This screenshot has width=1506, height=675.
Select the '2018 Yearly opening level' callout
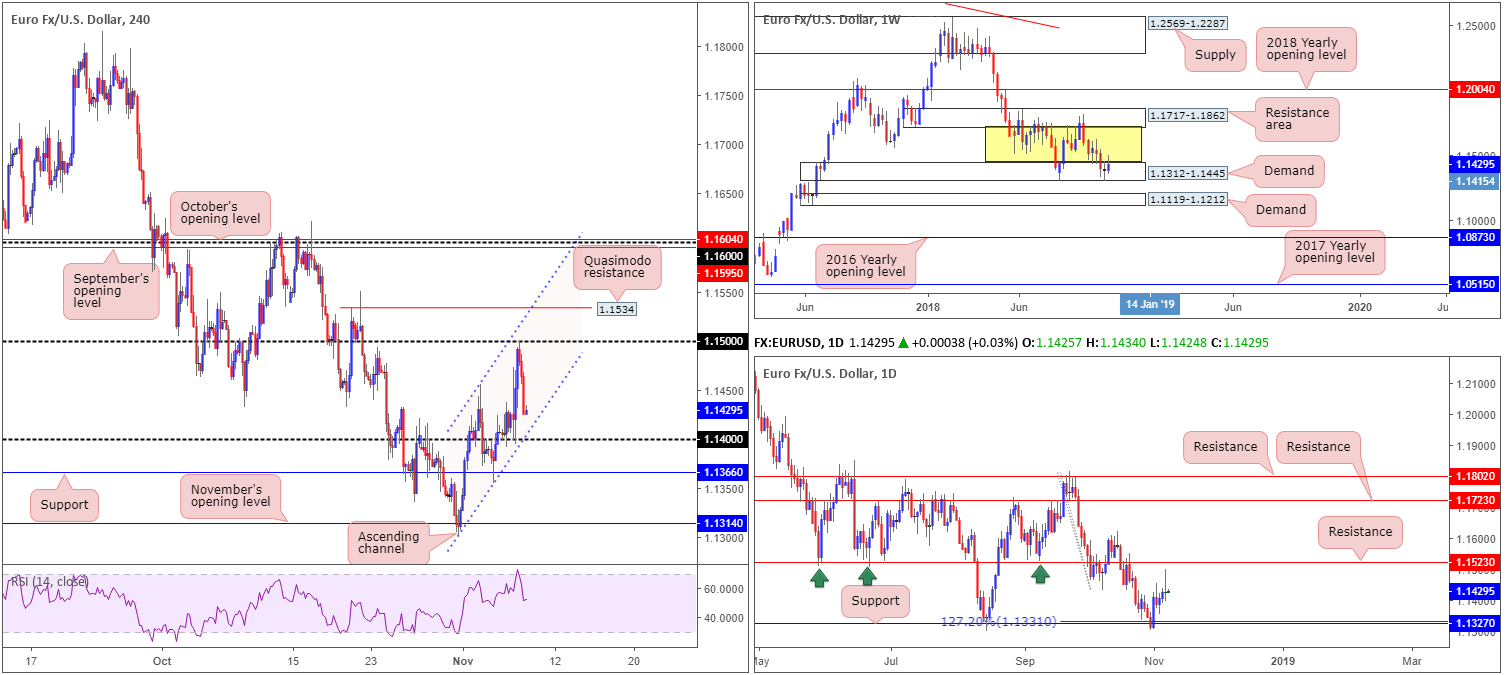coord(1308,50)
